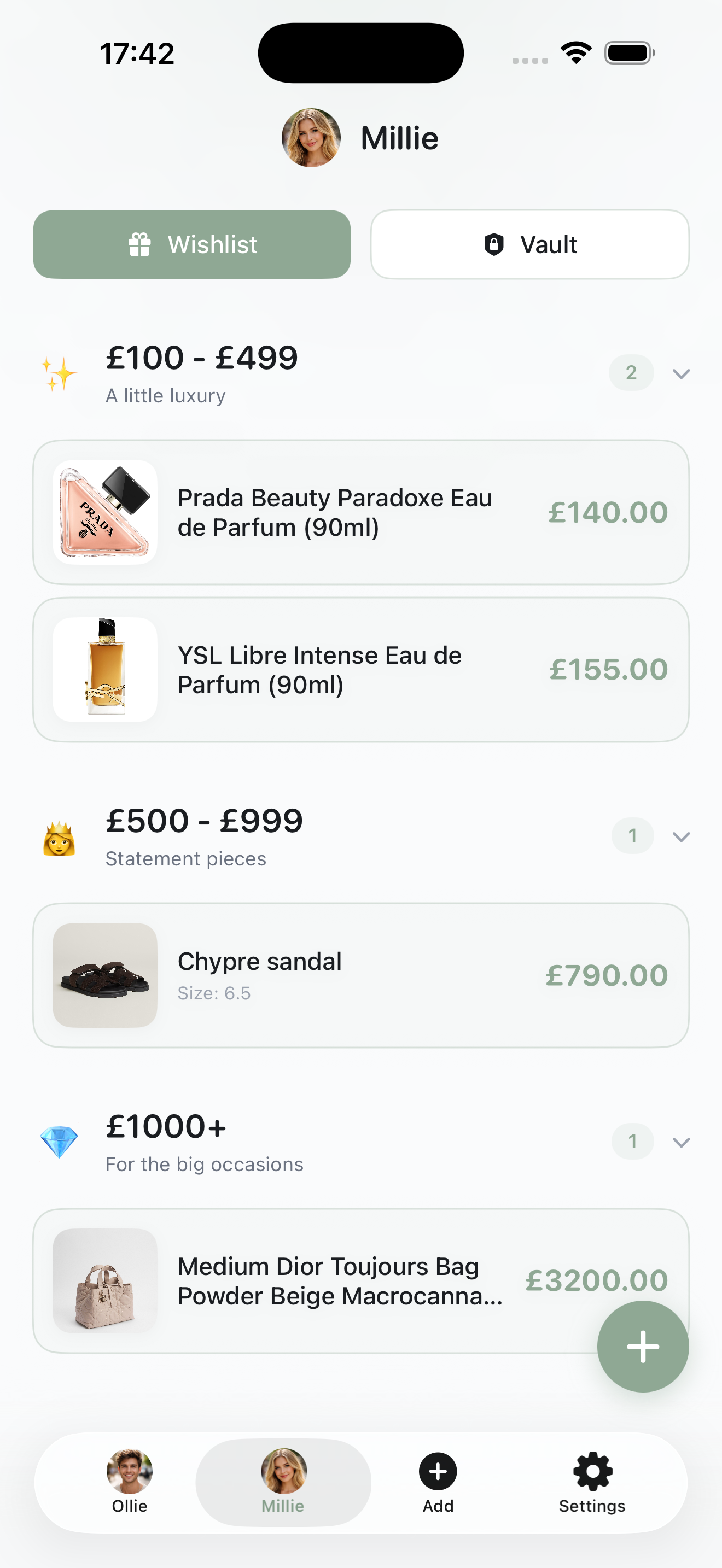Collapse the £100 - £499 section

coord(680,373)
